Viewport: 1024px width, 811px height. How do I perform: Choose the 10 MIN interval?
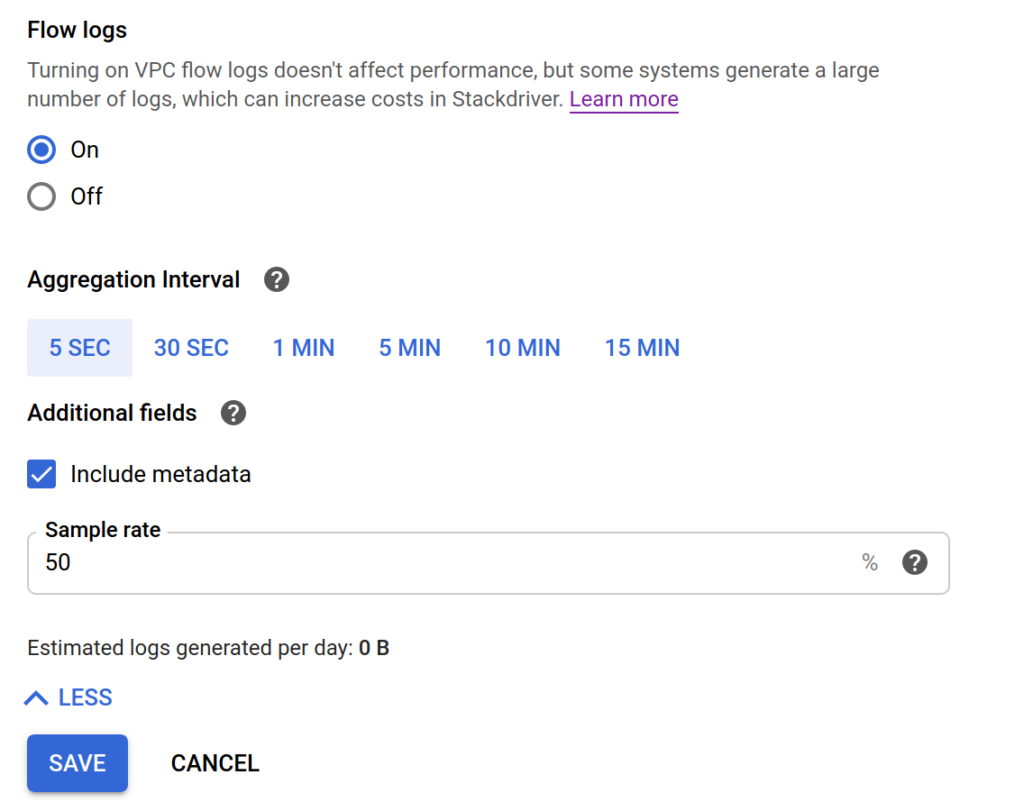(x=522, y=347)
